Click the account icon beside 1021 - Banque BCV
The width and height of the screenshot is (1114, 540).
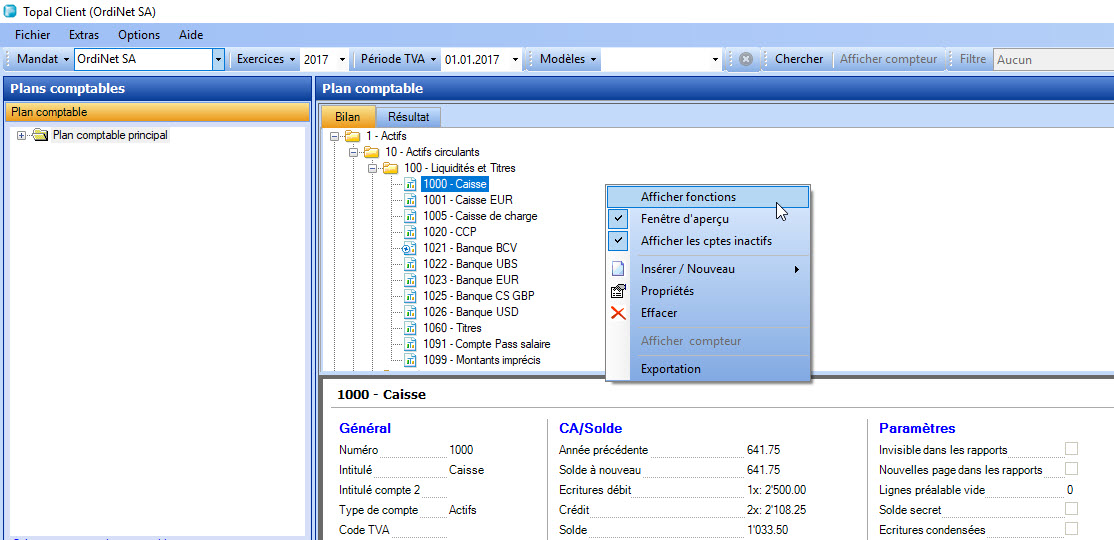pos(409,248)
